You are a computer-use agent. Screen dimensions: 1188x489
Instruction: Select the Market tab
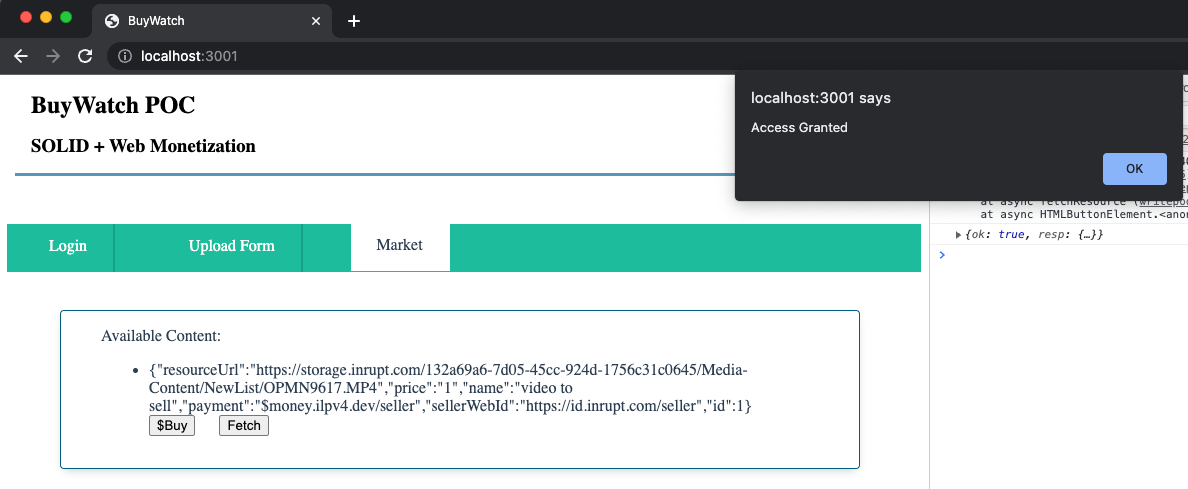tap(400, 246)
